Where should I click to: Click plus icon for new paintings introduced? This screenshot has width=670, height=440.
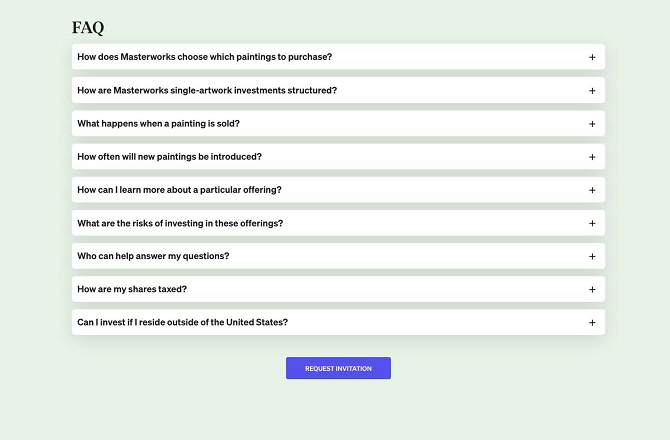point(592,157)
